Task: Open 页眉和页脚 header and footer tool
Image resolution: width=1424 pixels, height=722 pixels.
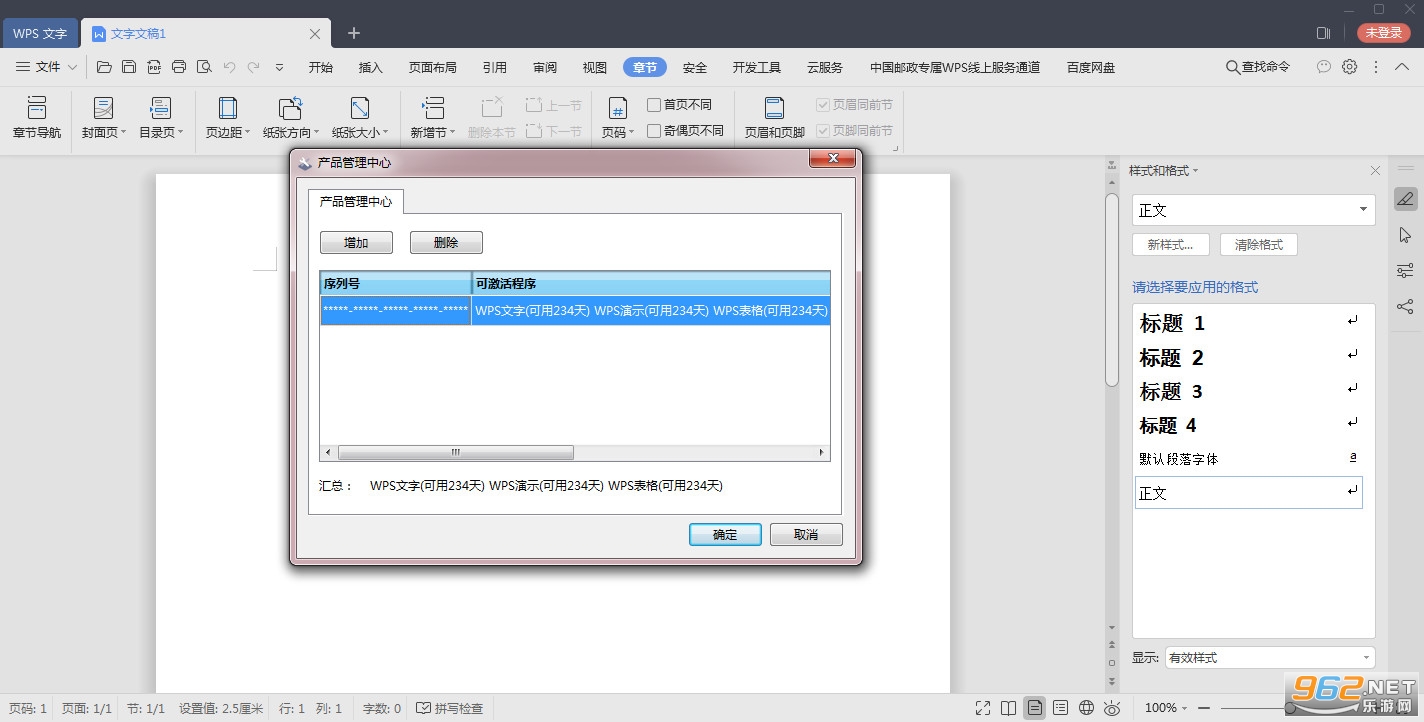Action: coord(774,118)
